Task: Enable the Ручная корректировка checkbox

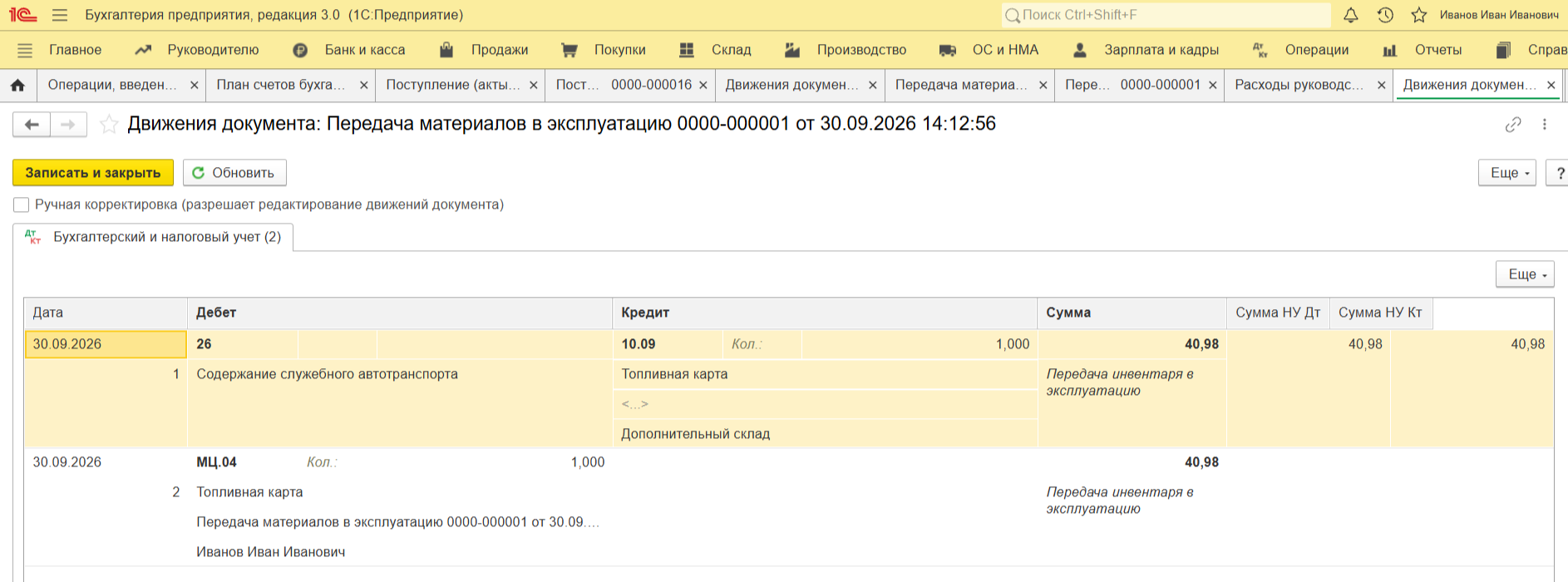Action: pos(22,205)
